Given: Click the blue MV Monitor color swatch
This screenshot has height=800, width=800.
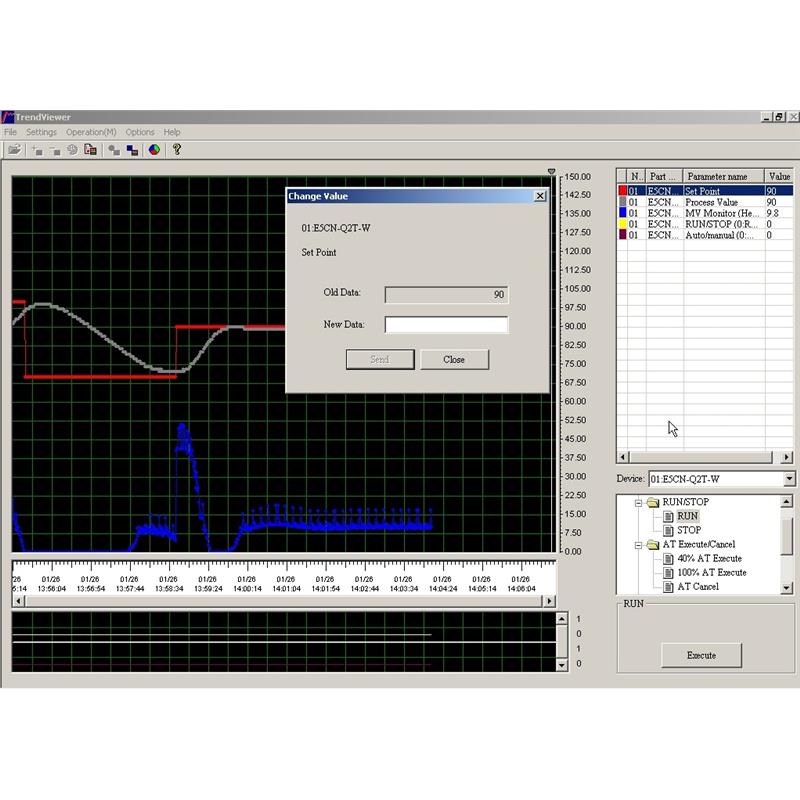Looking at the screenshot, I should [x=621, y=213].
